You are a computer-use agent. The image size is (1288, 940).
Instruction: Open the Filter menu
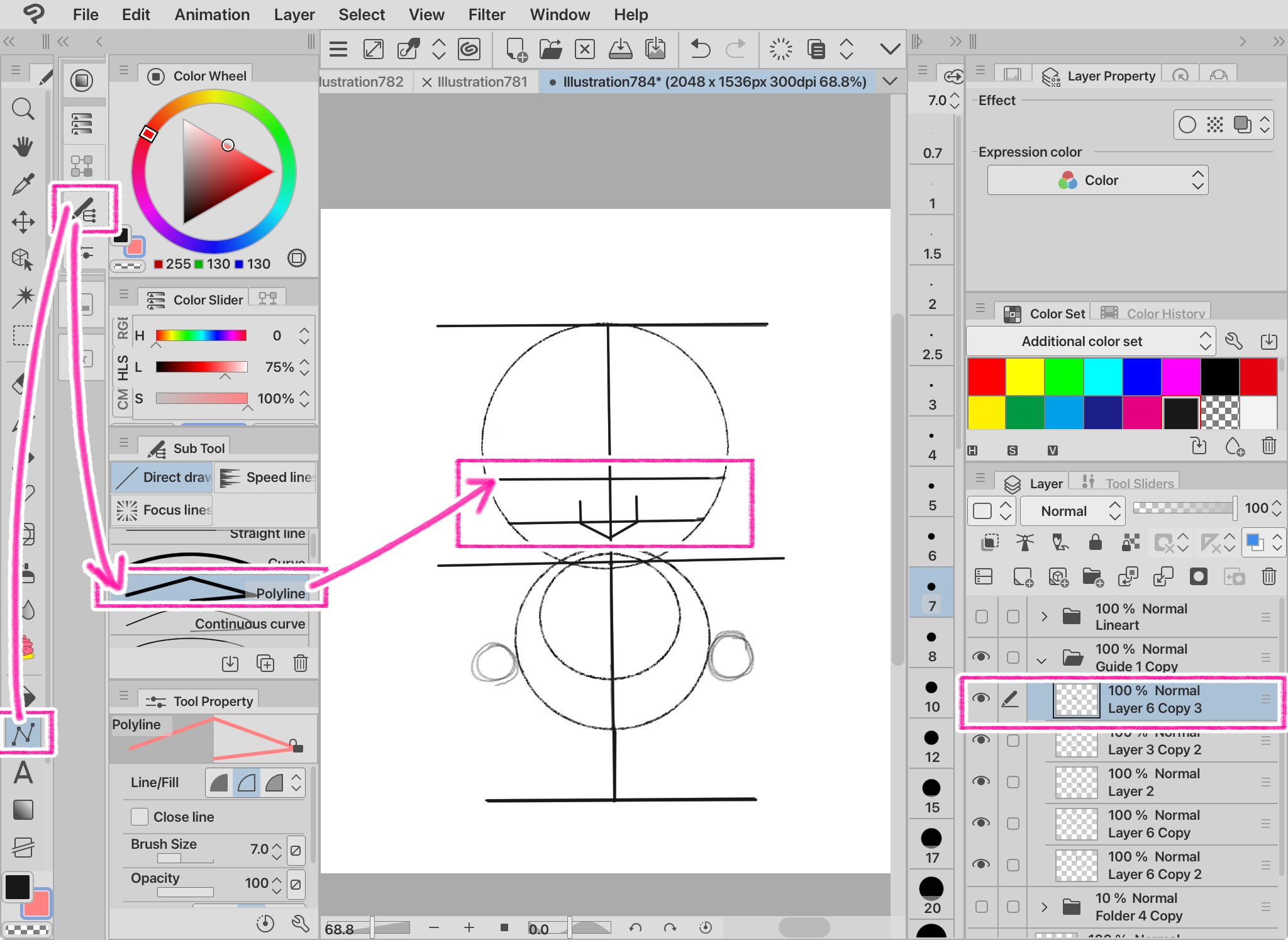pyautogui.click(x=486, y=14)
